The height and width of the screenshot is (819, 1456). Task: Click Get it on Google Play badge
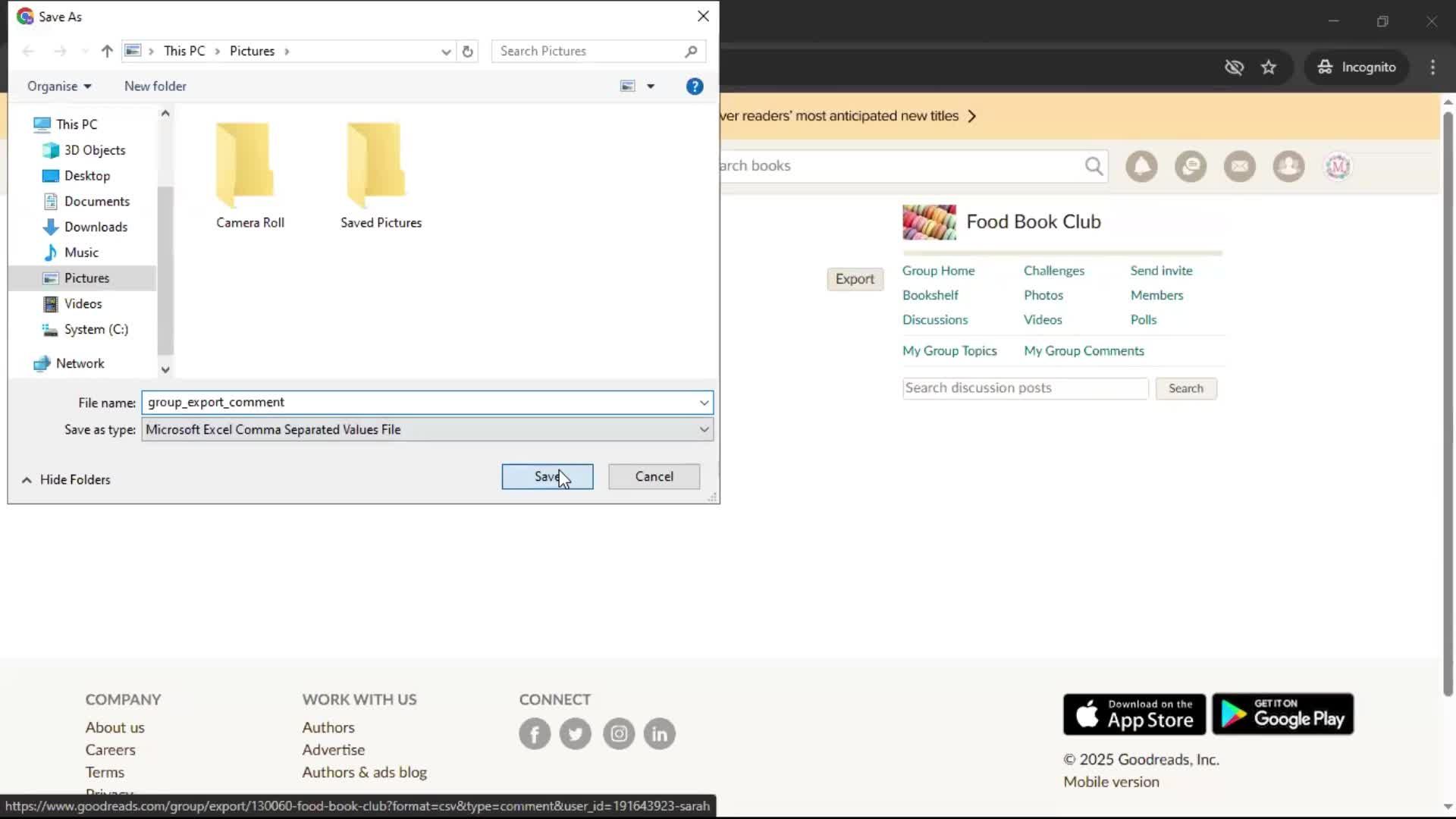click(1282, 714)
